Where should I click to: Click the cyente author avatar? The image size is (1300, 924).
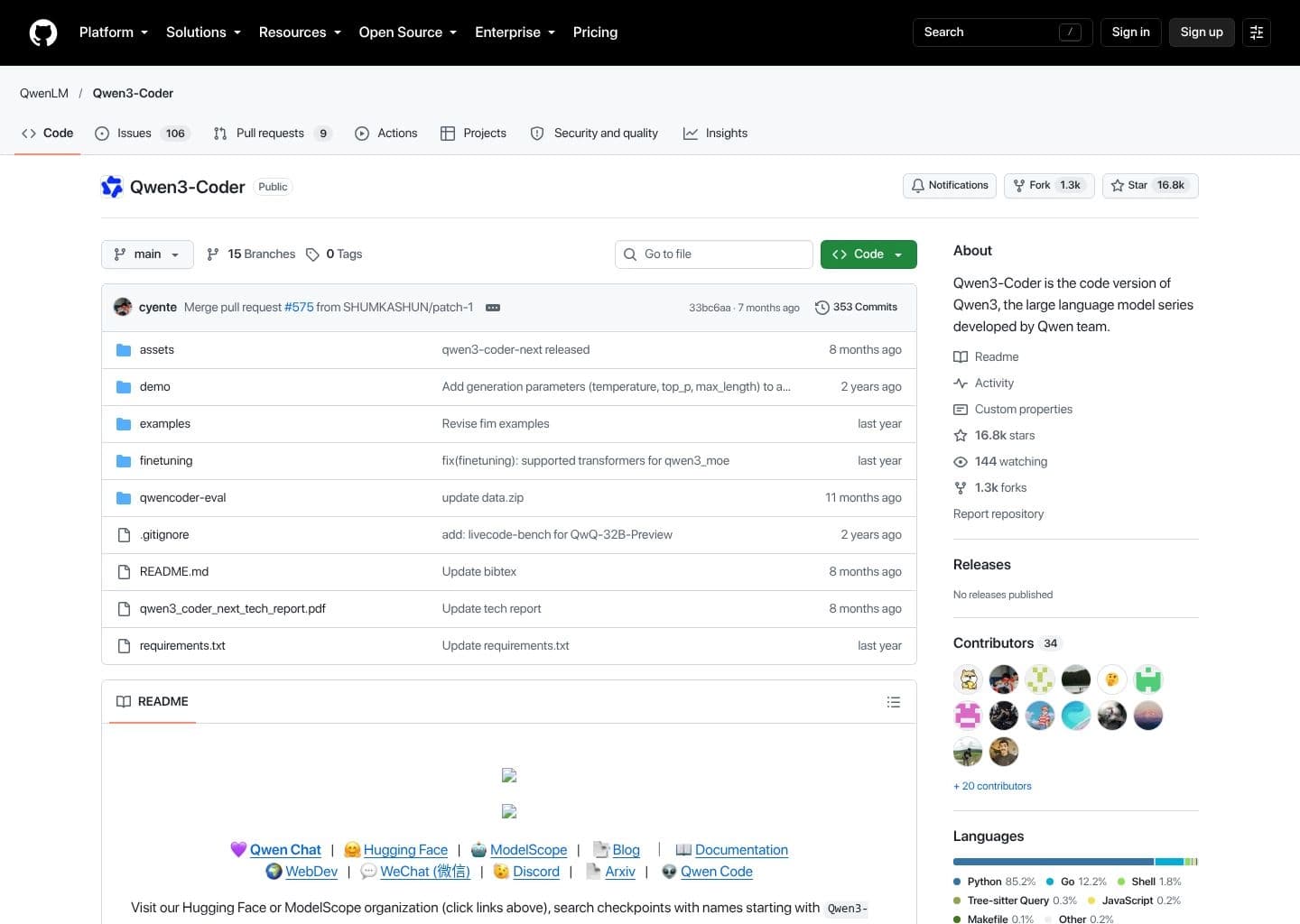pos(123,307)
